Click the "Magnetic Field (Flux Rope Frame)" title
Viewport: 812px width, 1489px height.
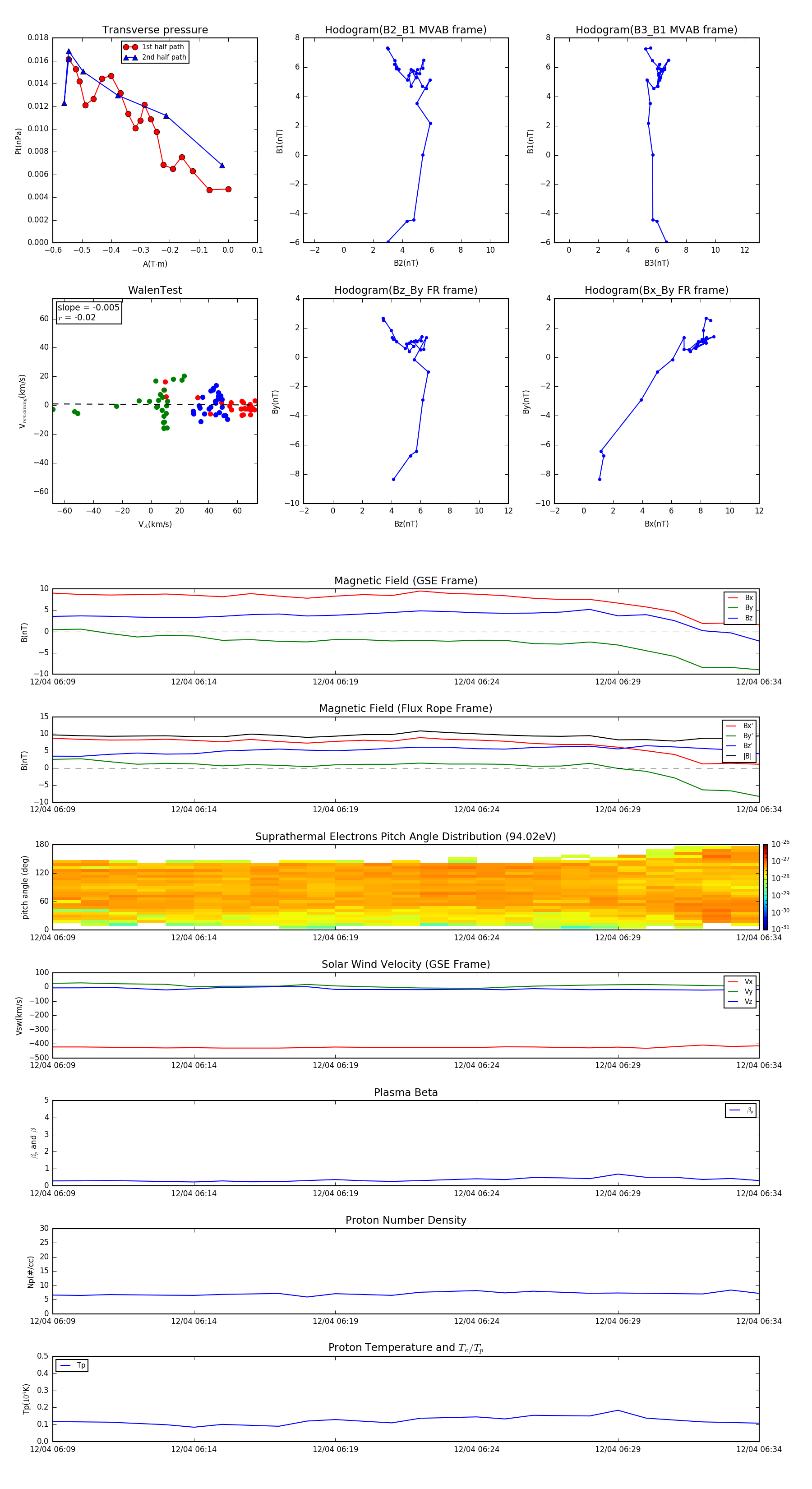click(406, 709)
